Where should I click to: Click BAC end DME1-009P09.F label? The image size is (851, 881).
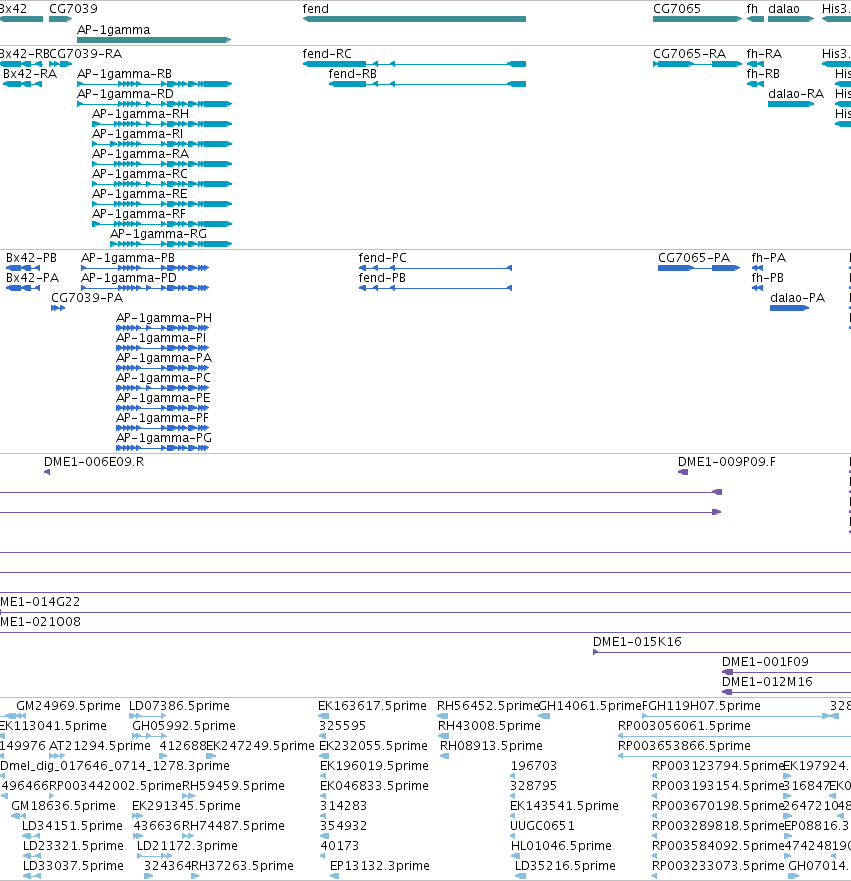point(727,462)
